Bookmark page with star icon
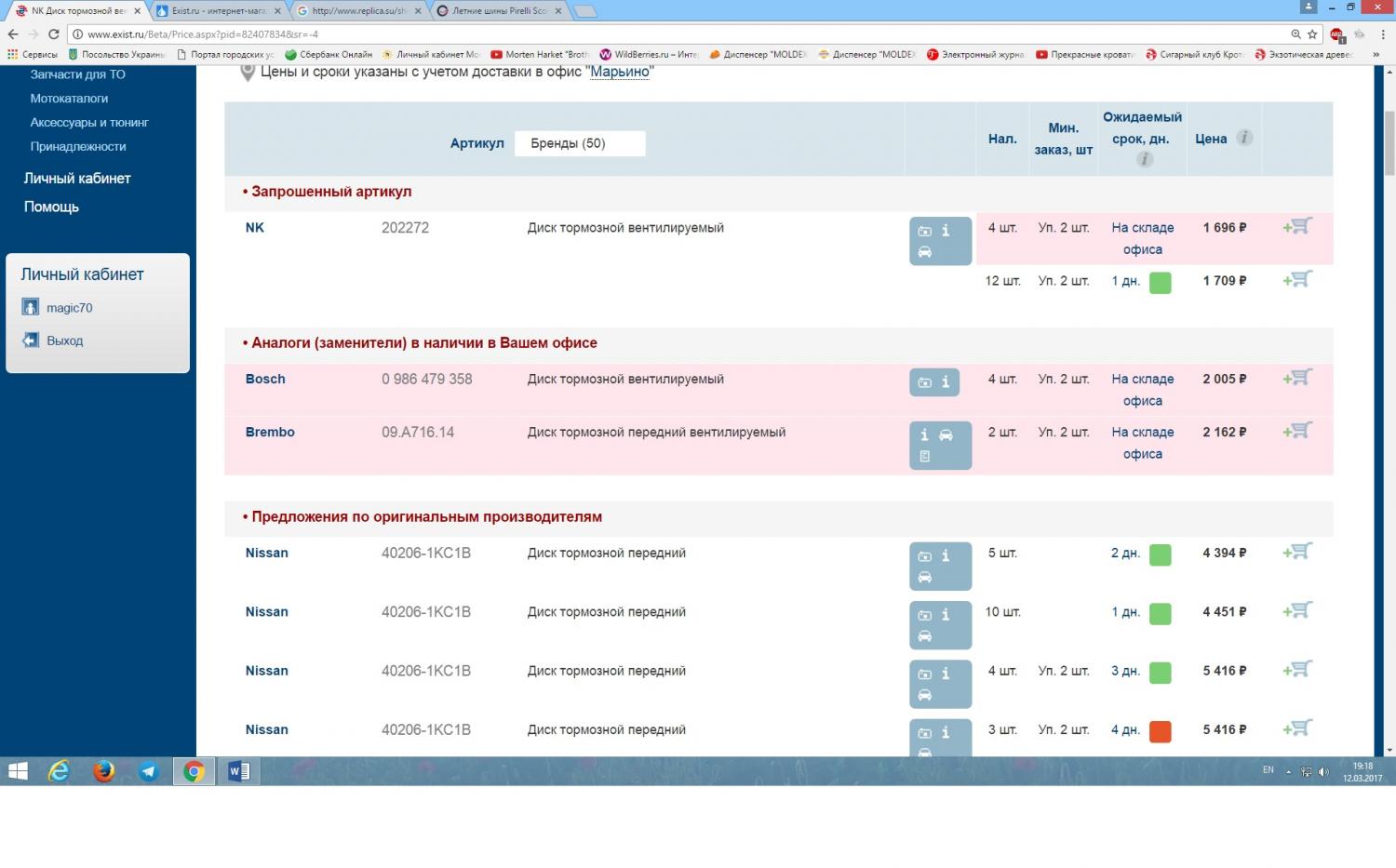Image resolution: width=1396 pixels, height=868 pixels. [1312, 34]
